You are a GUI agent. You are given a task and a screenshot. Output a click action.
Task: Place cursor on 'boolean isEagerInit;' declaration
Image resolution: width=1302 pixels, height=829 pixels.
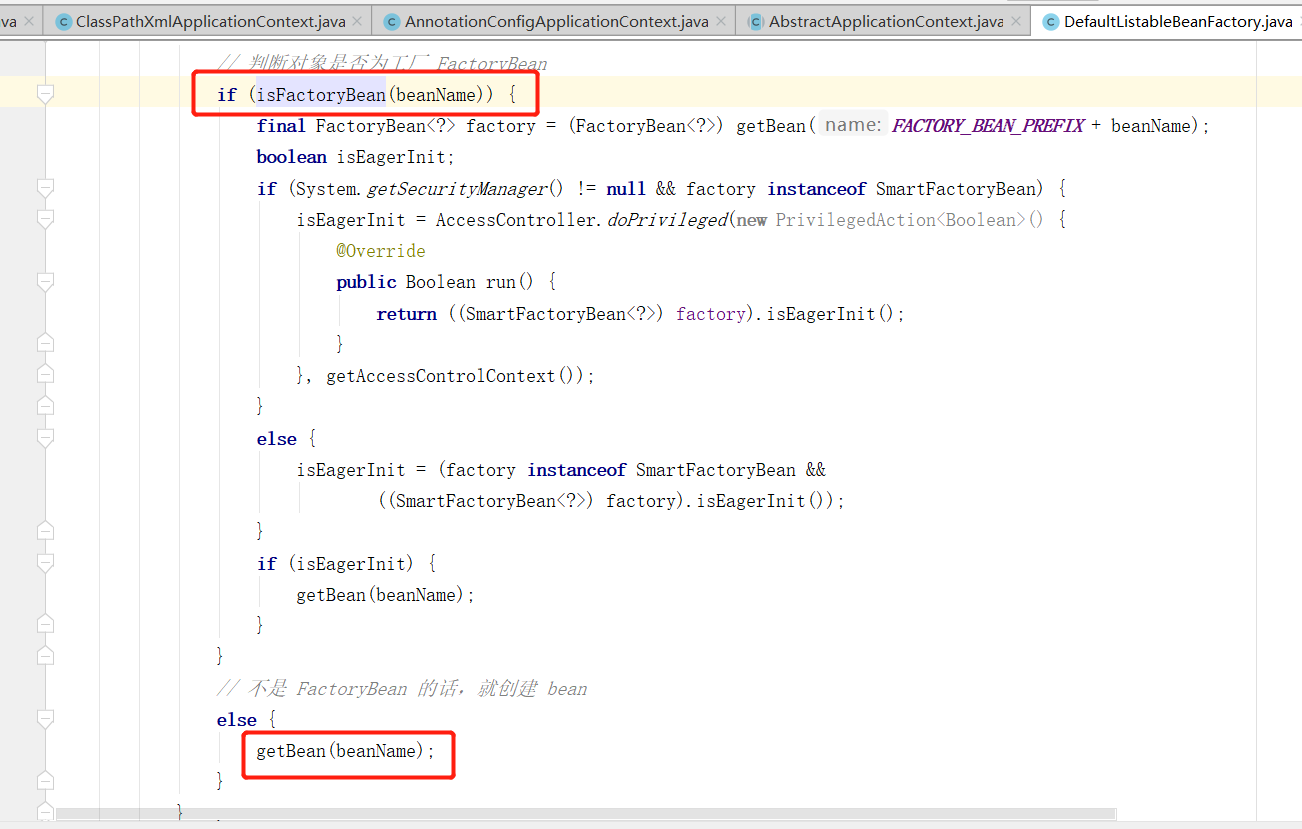pyautogui.click(x=356, y=157)
